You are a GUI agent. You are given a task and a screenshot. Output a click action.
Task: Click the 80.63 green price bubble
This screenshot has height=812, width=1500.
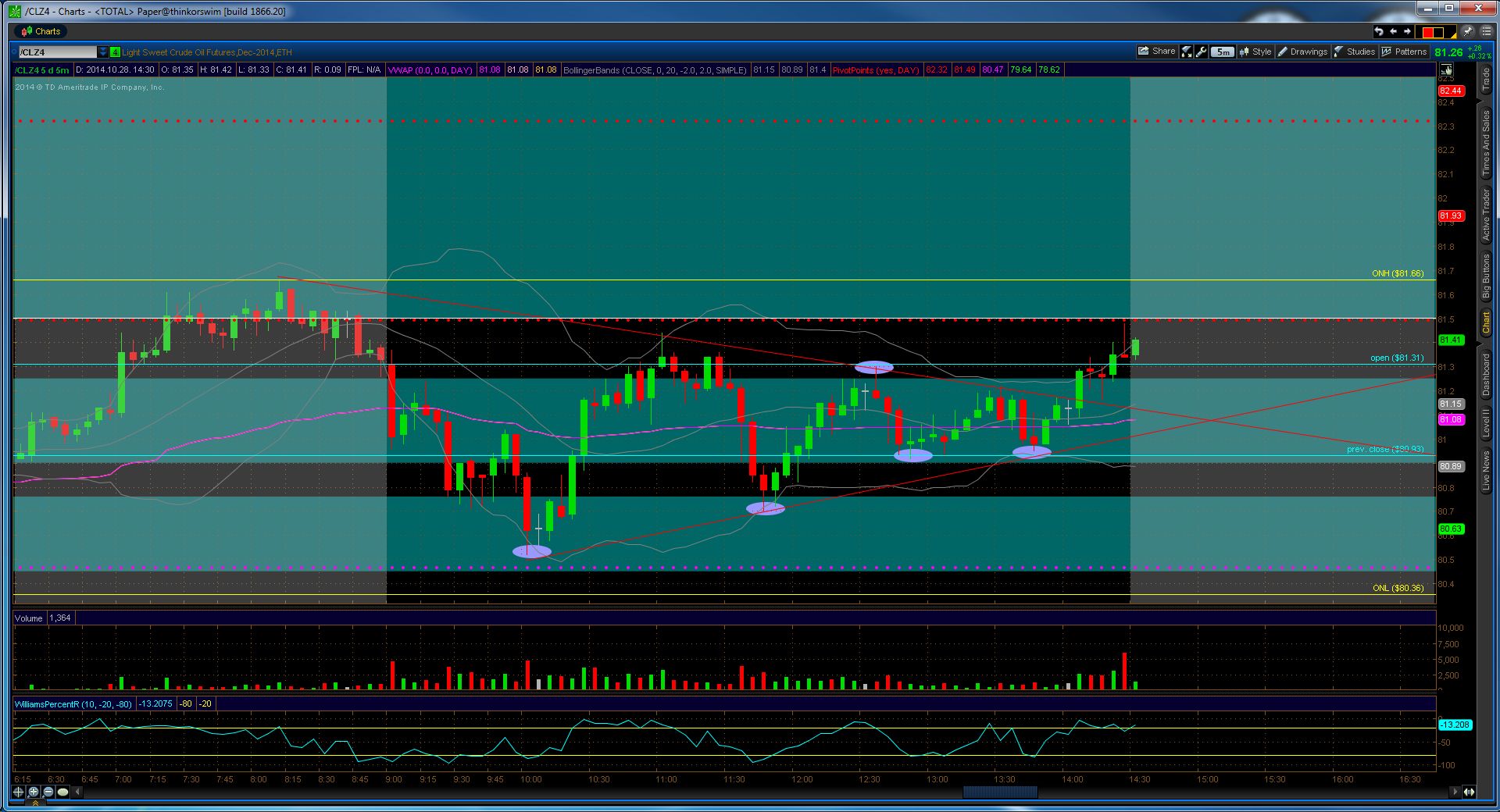(1451, 529)
